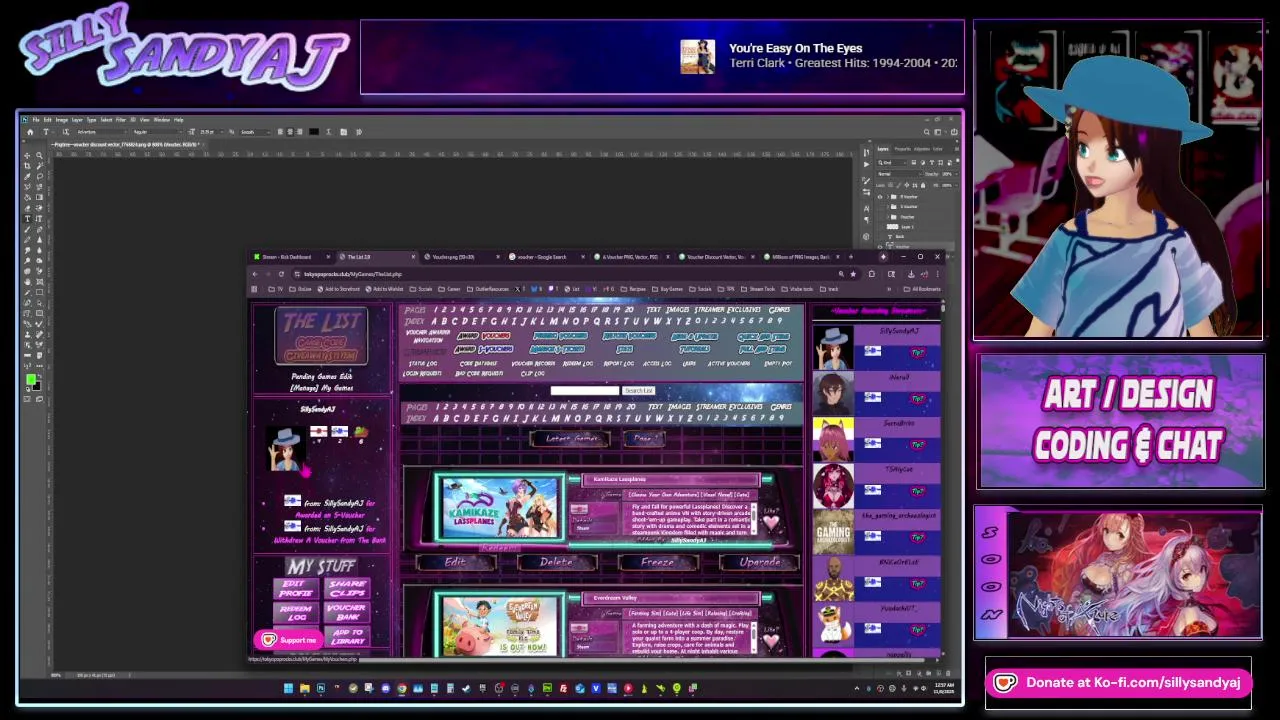Open Voucher Bank in My Stuff

click(347, 612)
